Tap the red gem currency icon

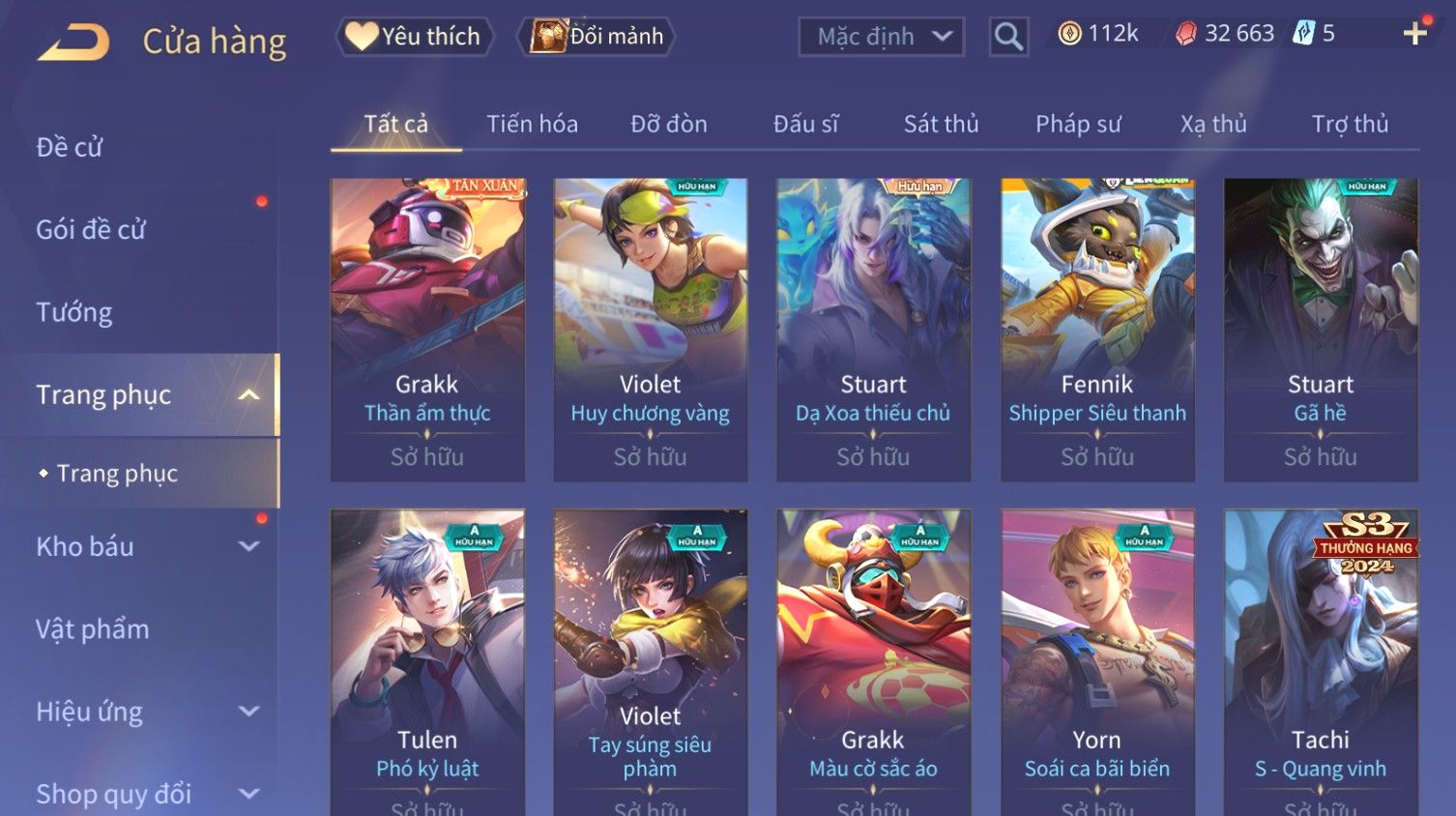[x=1185, y=34]
